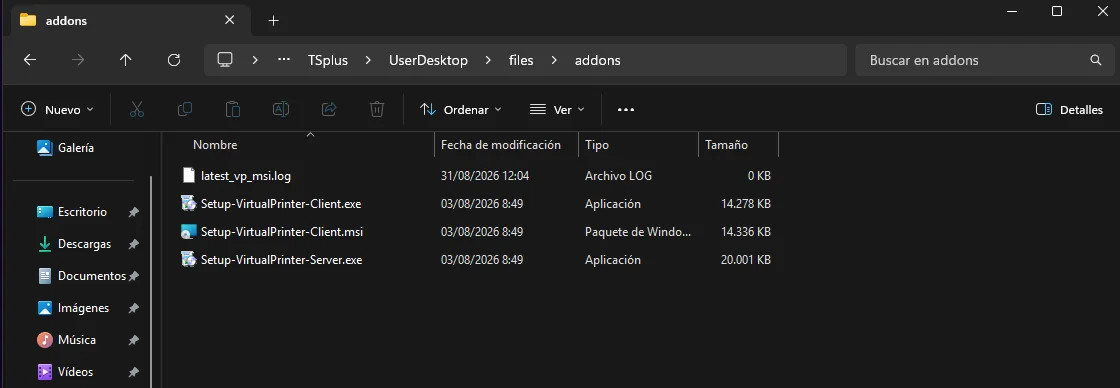Image resolution: width=1120 pixels, height=388 pixels.
Task: Click the 20.001 KB size cell
Action: (746, 260)
